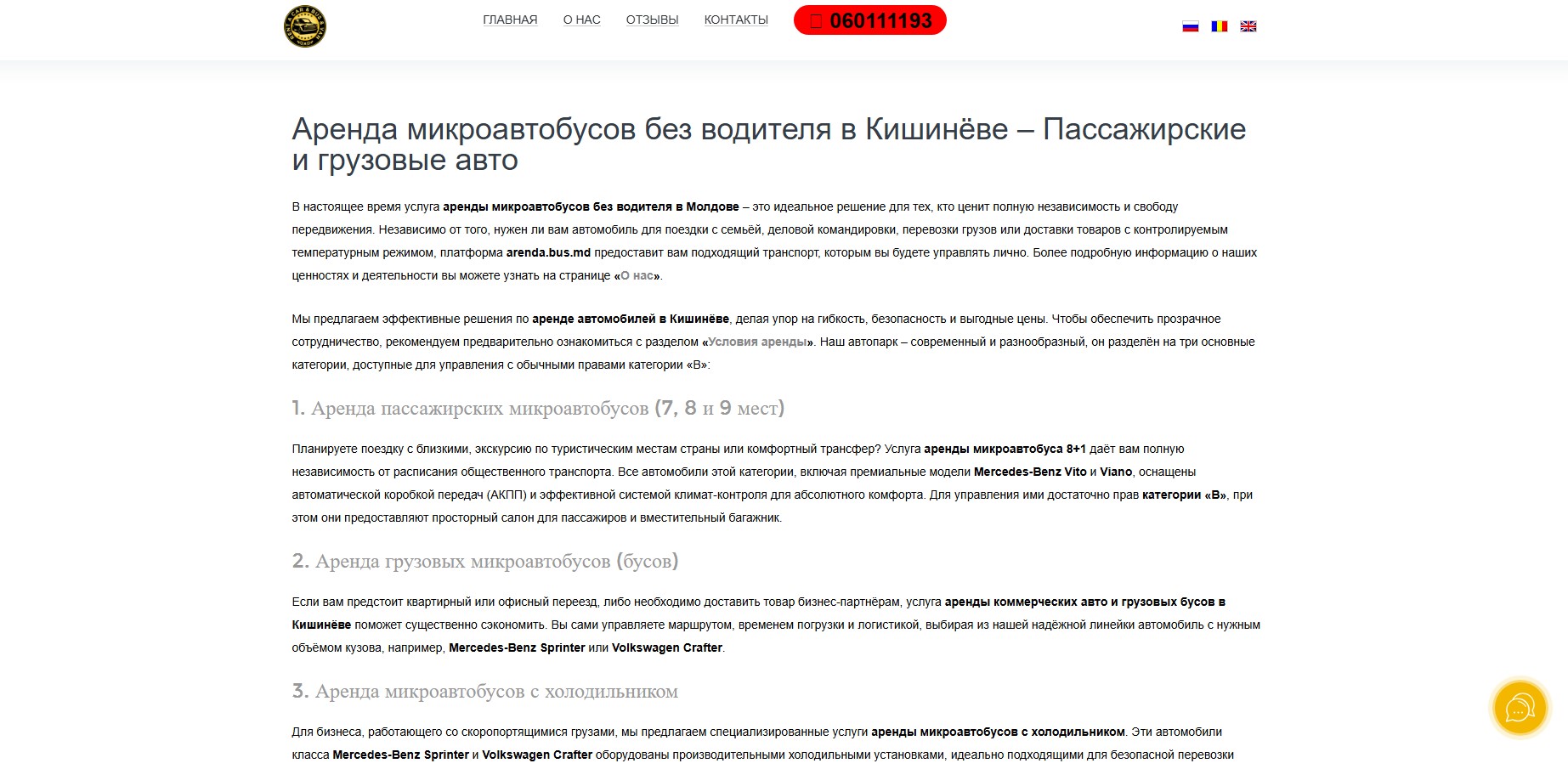Switch site language to Romanian flag
1568x769 pixels.
1219,26
